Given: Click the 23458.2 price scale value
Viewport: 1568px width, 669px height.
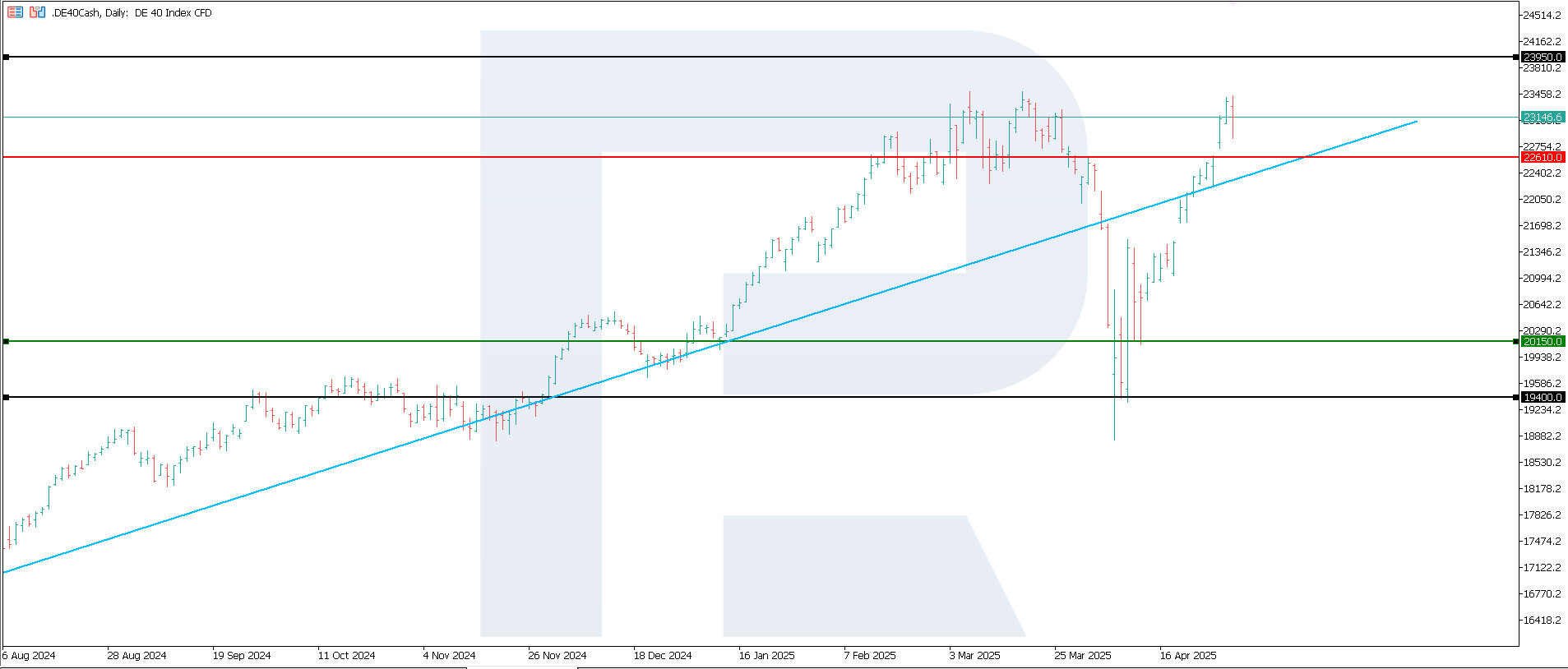Looking at the screenshot, I should (1542, 95).
